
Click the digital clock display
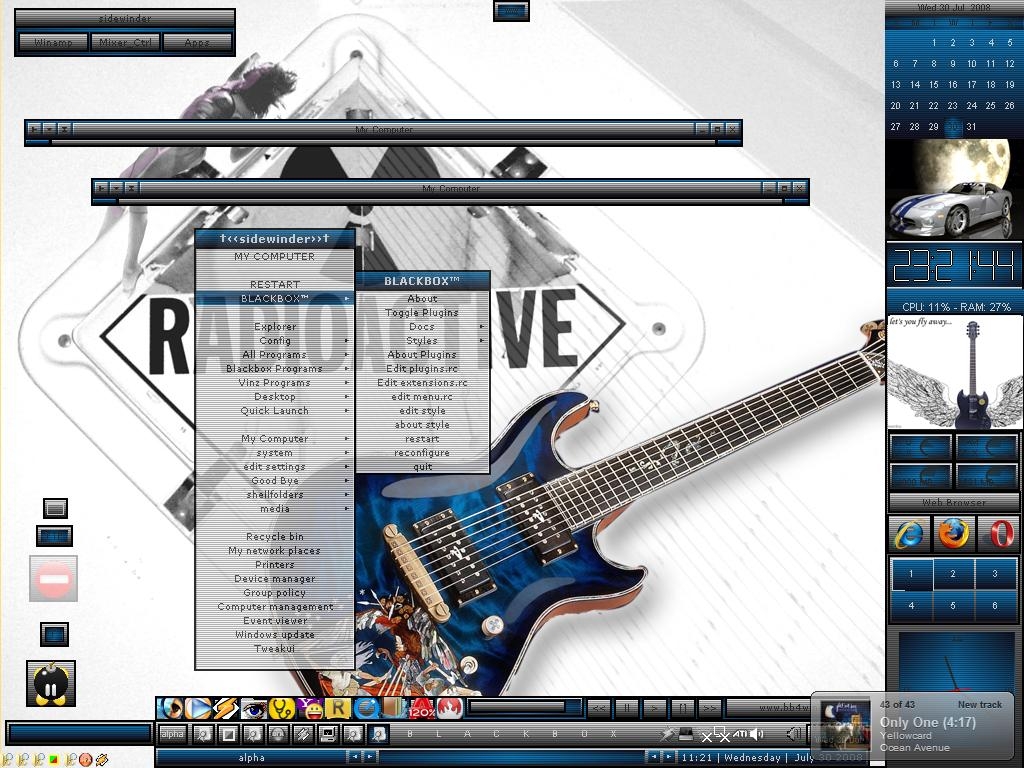coord(953,264)
